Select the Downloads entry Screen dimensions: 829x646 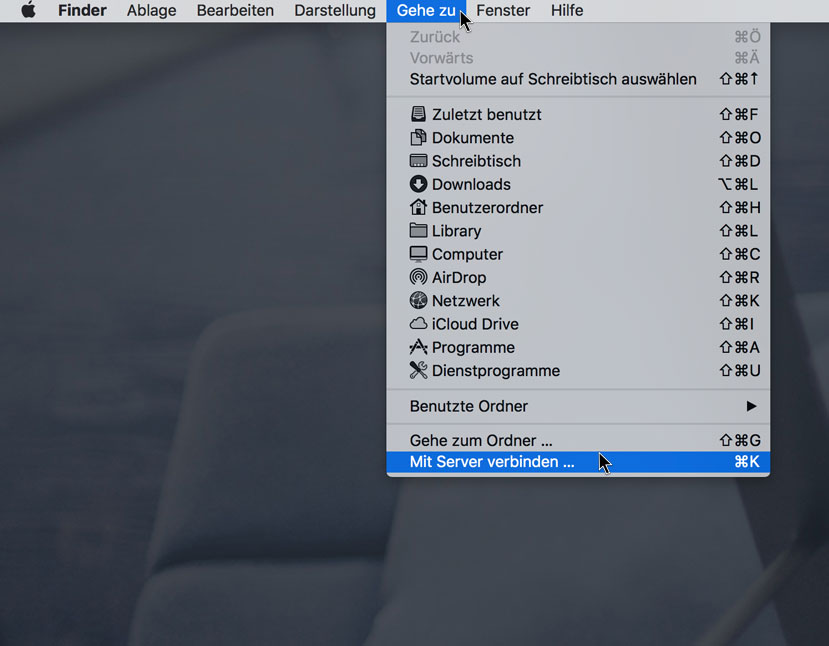pos(578,184)
